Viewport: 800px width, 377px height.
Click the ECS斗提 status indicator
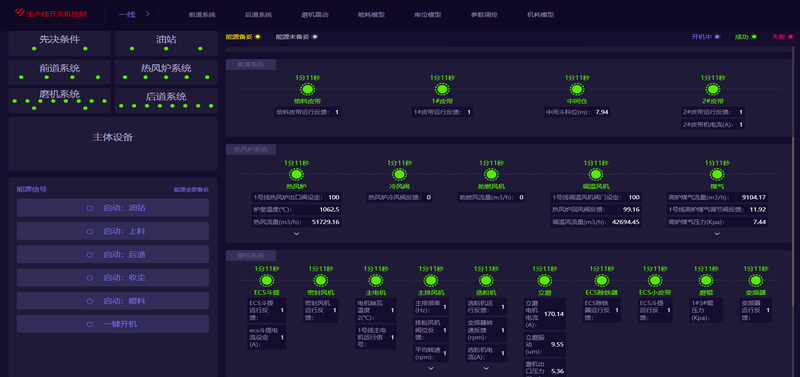pyautogui.click(x=266, y=280)
